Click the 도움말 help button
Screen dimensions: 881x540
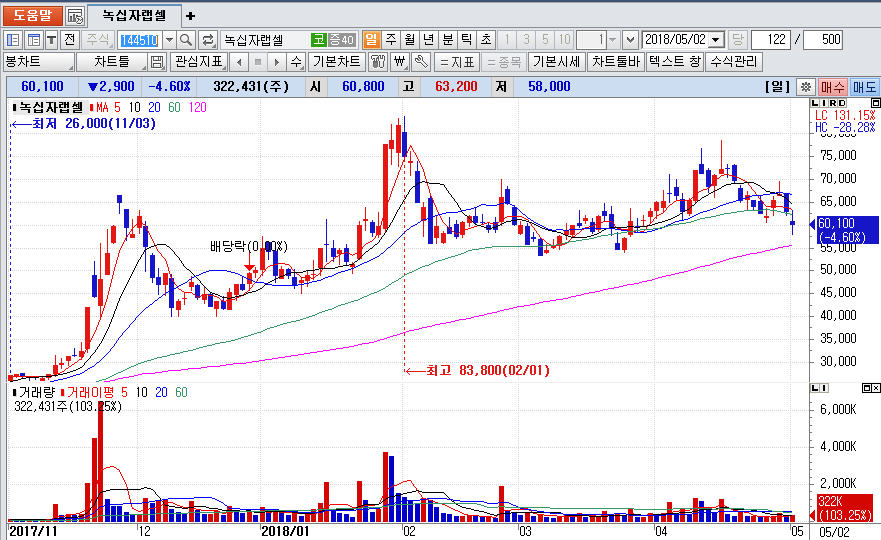[x=32, y=16]
